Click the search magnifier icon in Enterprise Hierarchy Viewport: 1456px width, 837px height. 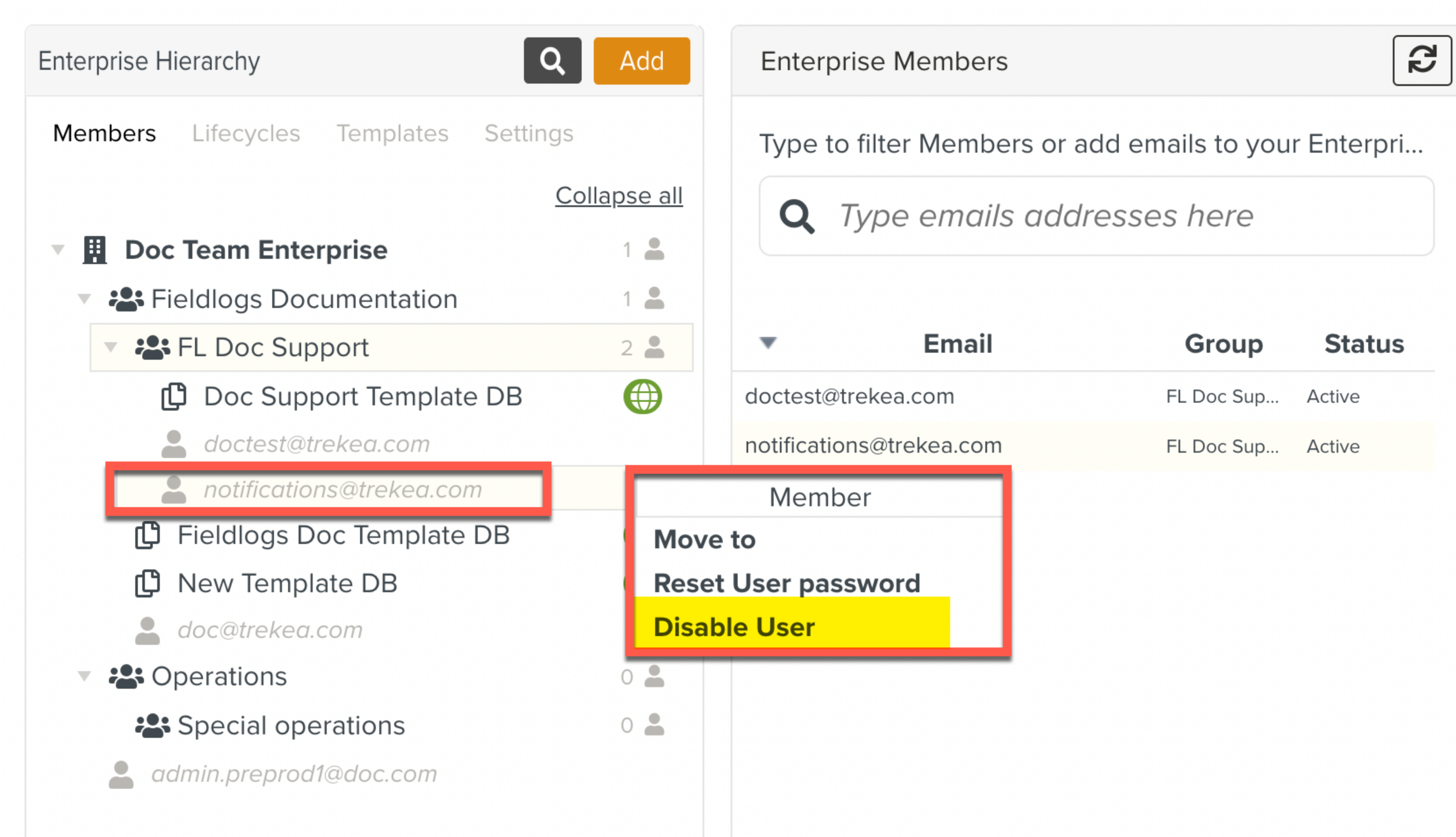coord(552,61)
